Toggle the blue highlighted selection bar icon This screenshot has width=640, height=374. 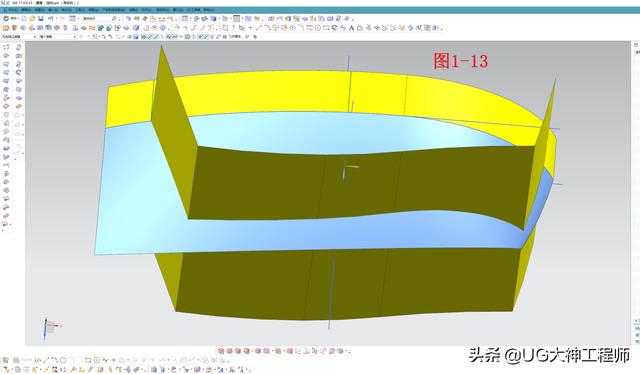click(x=136, y=37)
